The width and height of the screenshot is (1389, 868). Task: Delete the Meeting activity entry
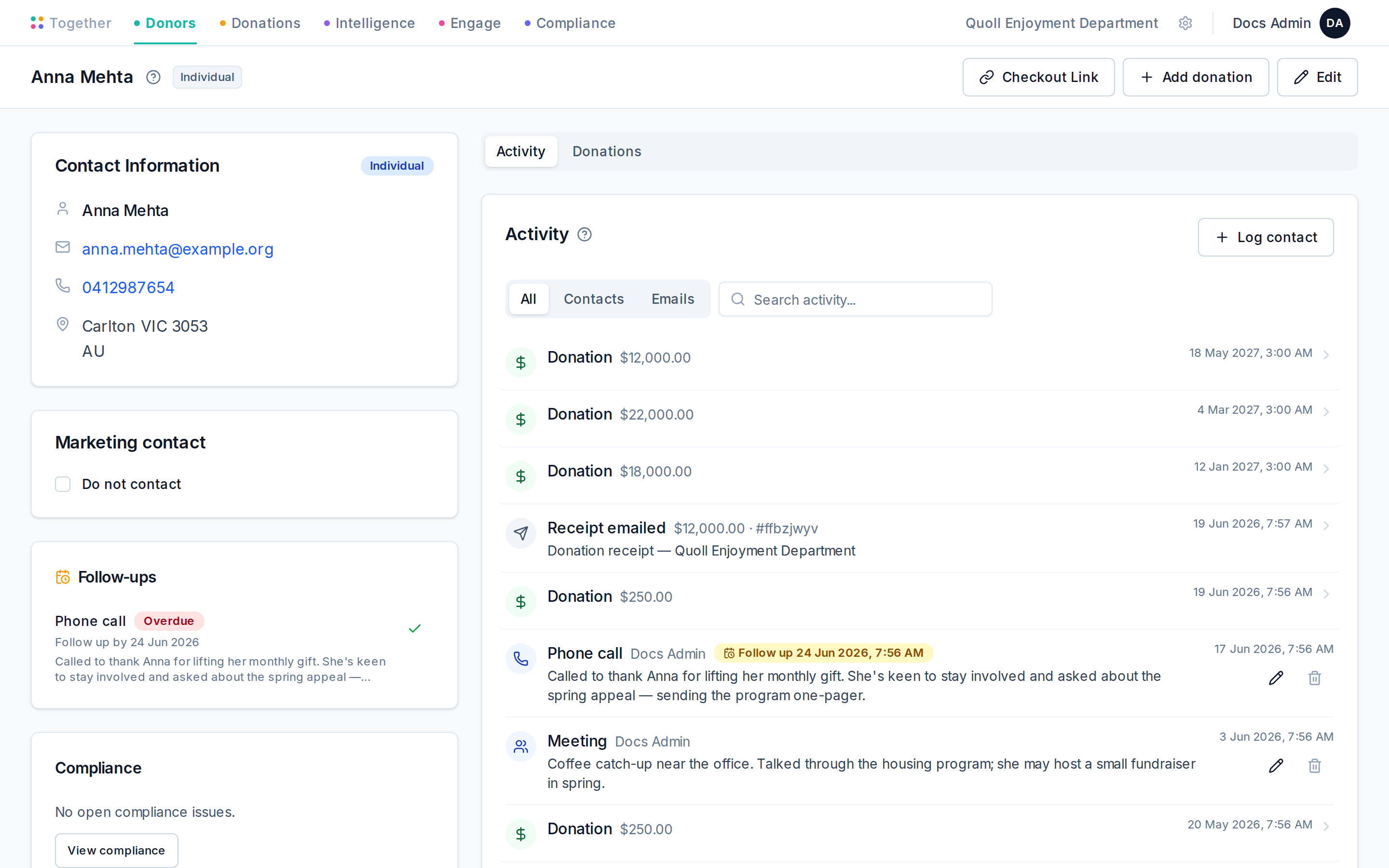tap(1314, 766)
